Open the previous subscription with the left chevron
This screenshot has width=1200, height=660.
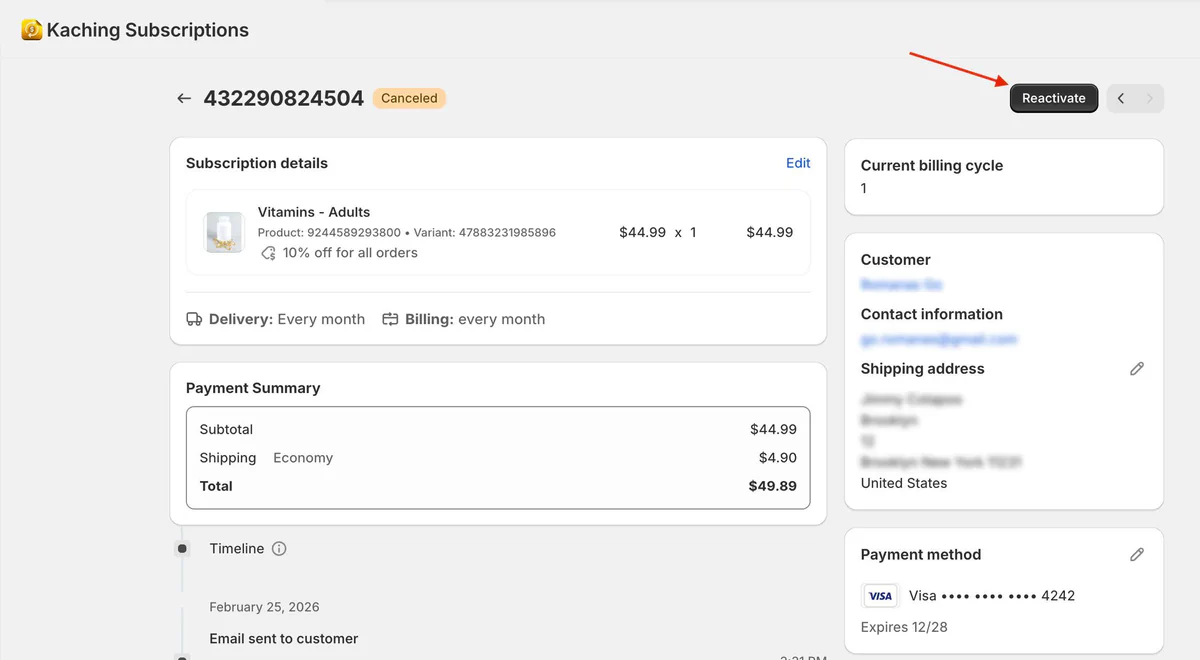[1121, 98]
